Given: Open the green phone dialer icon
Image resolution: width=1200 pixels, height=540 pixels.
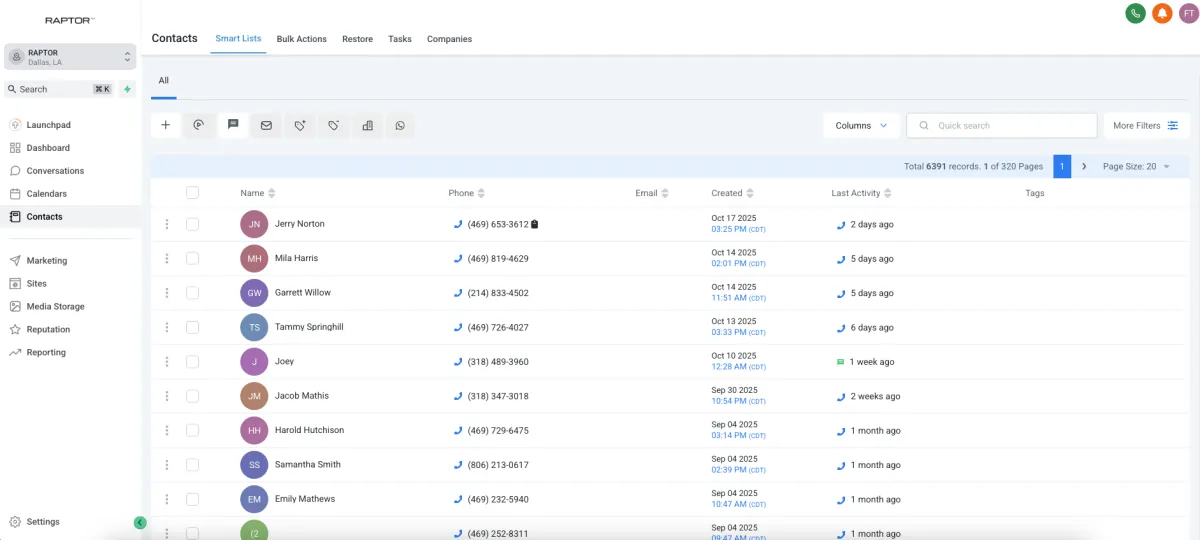Looking at the screenshot, I should [1135, 13].
